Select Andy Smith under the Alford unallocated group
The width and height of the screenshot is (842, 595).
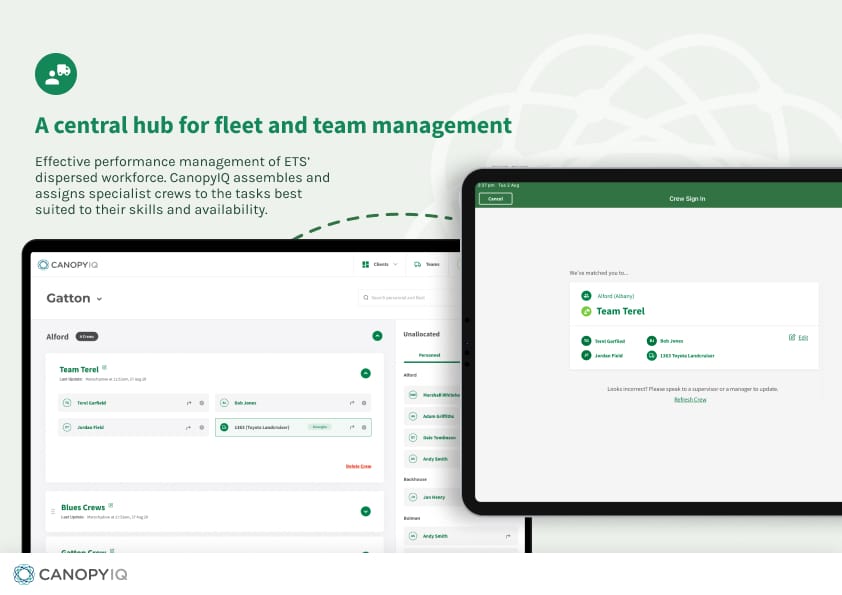pos(432,459)
